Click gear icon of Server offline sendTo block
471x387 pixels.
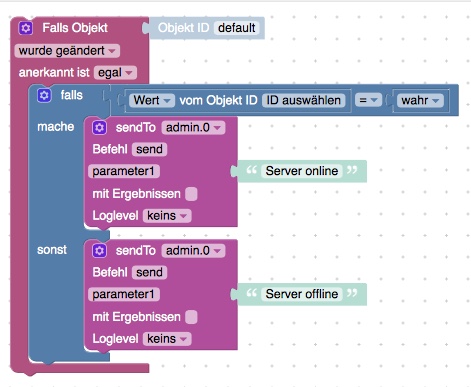[x=99, y=251]
